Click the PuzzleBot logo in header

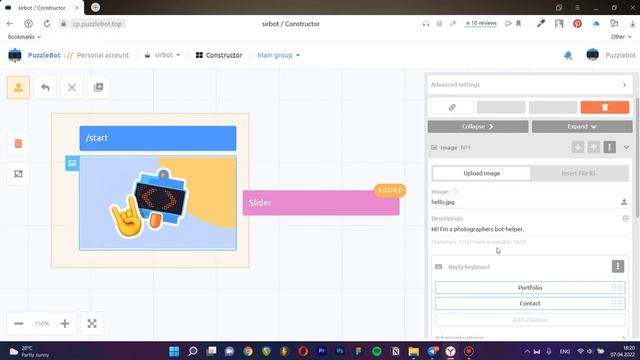15,55
